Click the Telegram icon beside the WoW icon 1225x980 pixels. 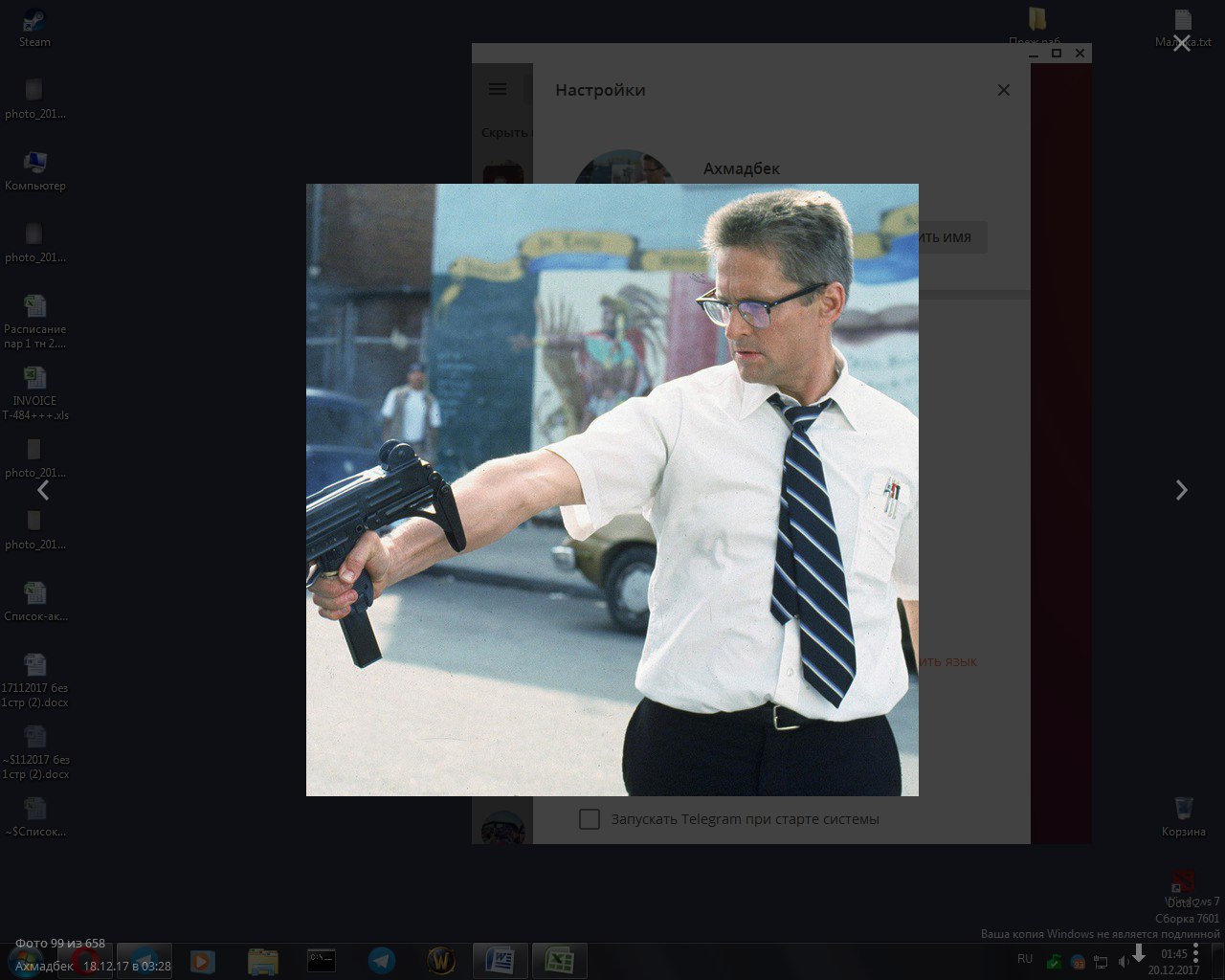(x=382, y=961)
